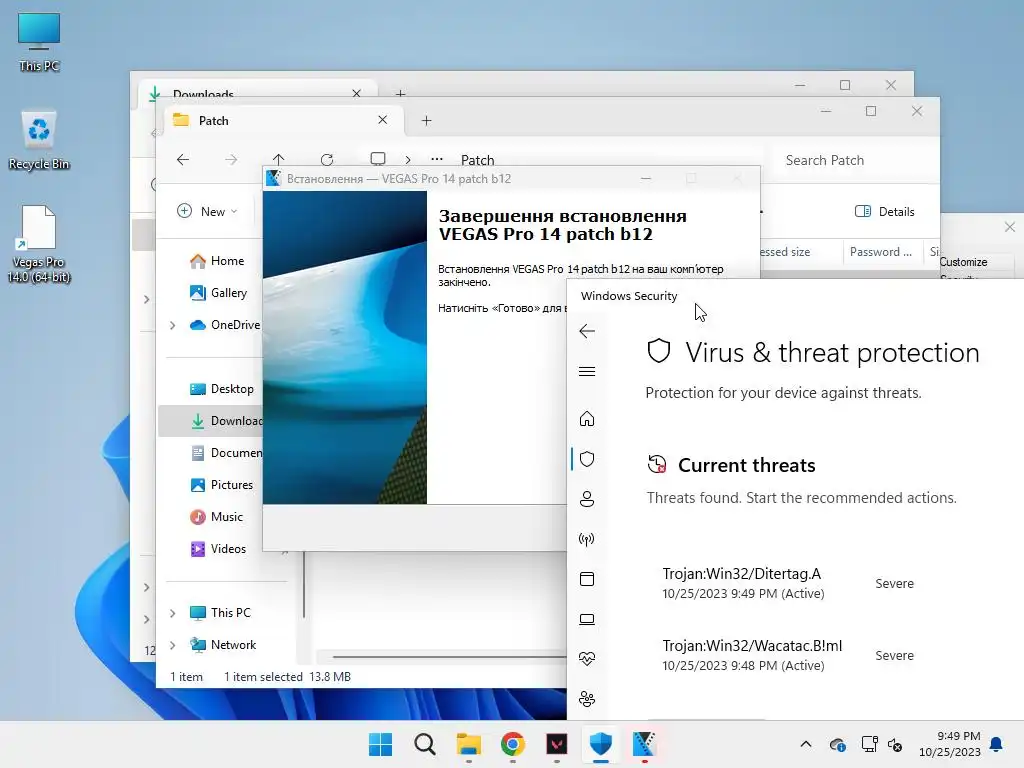Show hidden system tray icons
Image resolution: width=1024 pixels, height=768 pixels.
[x=806, y=744]
